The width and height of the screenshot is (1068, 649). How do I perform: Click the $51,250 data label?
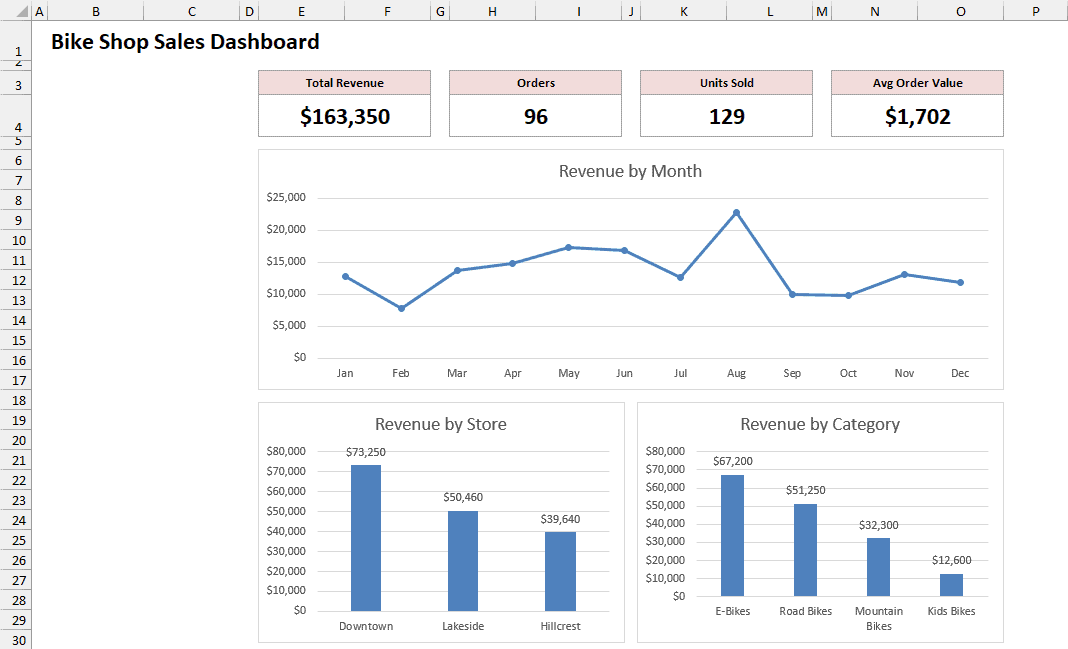click(805, 490)
